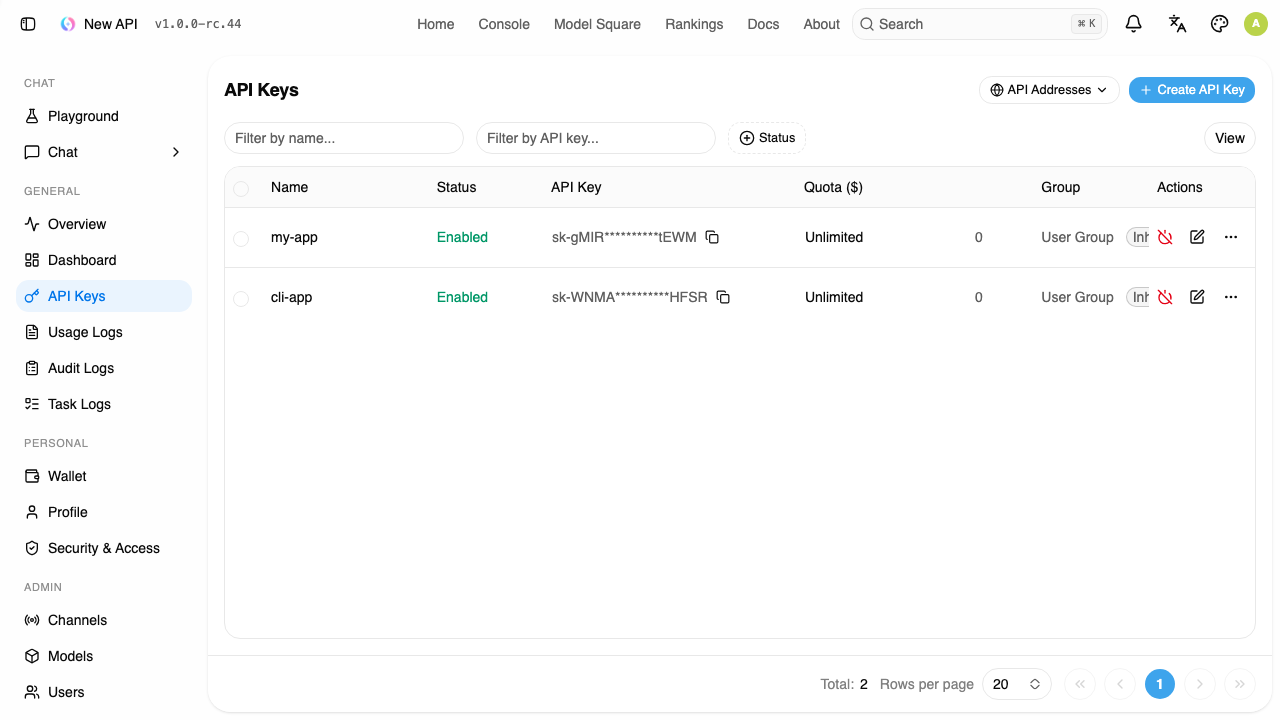Open the theme palette icon

pyautogui.click(x=1219, y=24)
